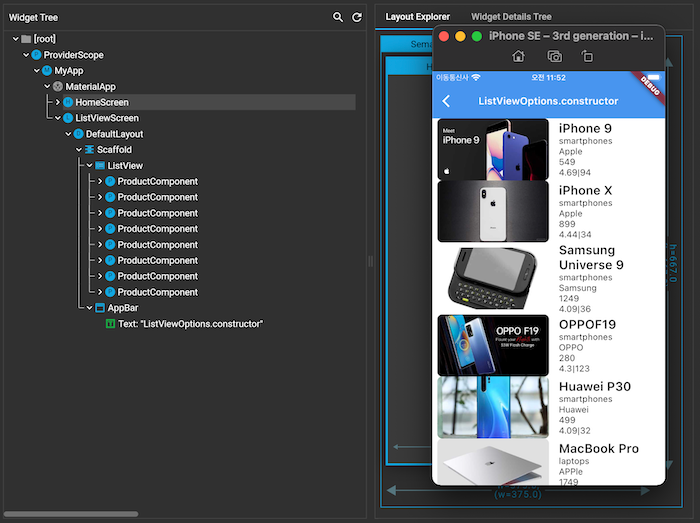This screenshot has height=523, width=700.
Task: Collapse the MyApp node
Action: 37,71
